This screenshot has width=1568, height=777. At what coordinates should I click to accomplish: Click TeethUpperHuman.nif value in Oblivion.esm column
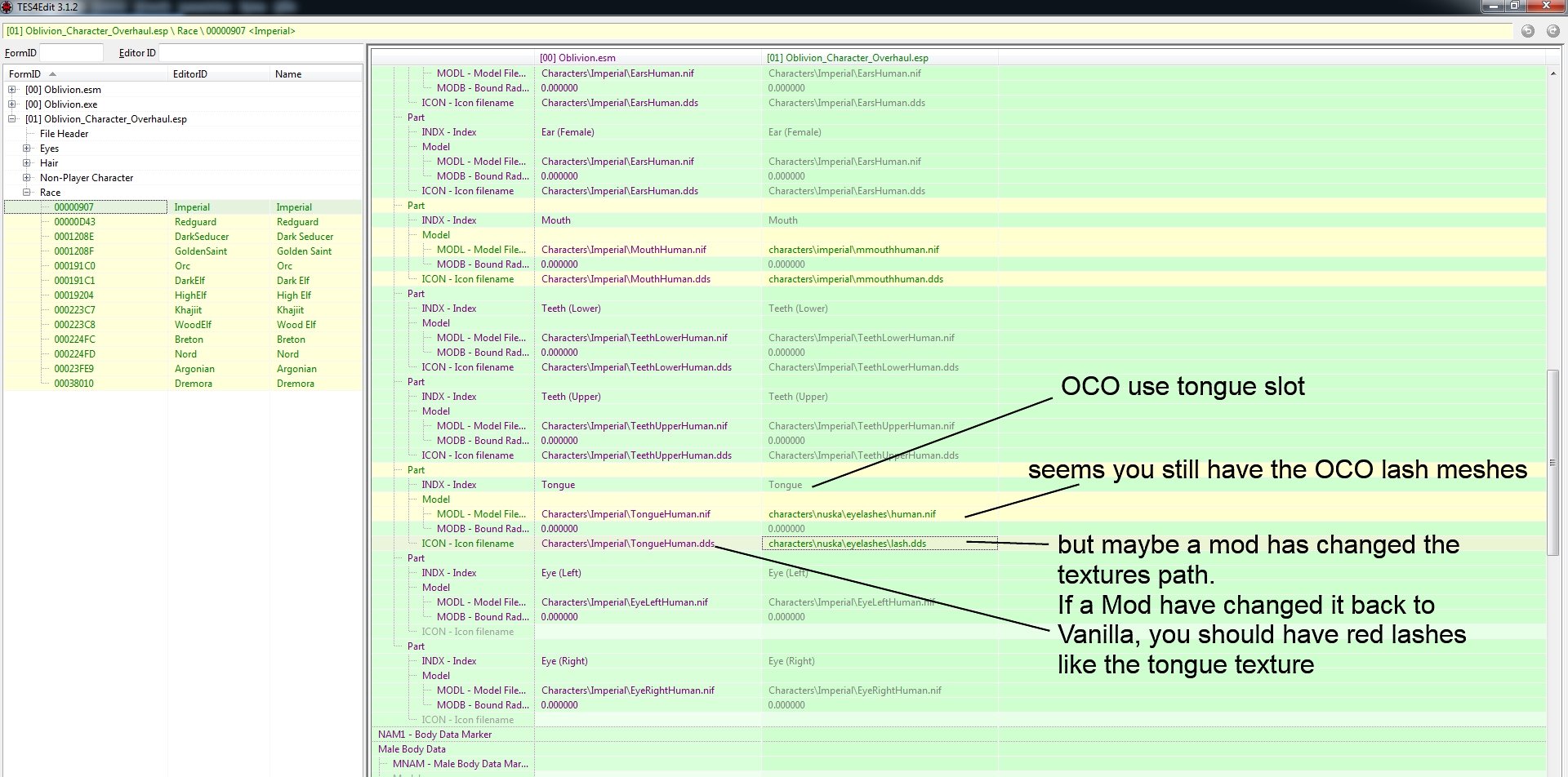pos(634,426)
